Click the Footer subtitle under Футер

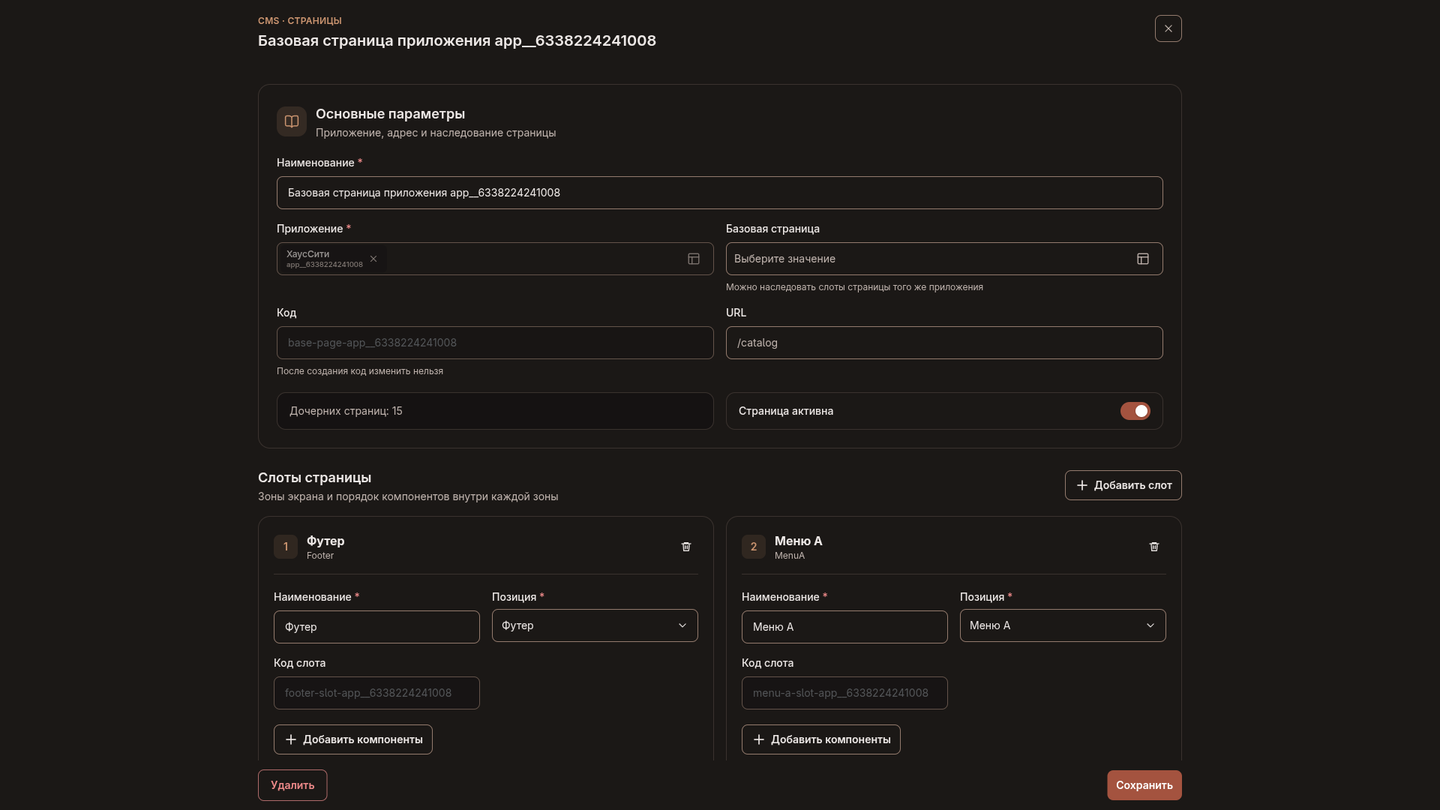click(x=320, y=556)
